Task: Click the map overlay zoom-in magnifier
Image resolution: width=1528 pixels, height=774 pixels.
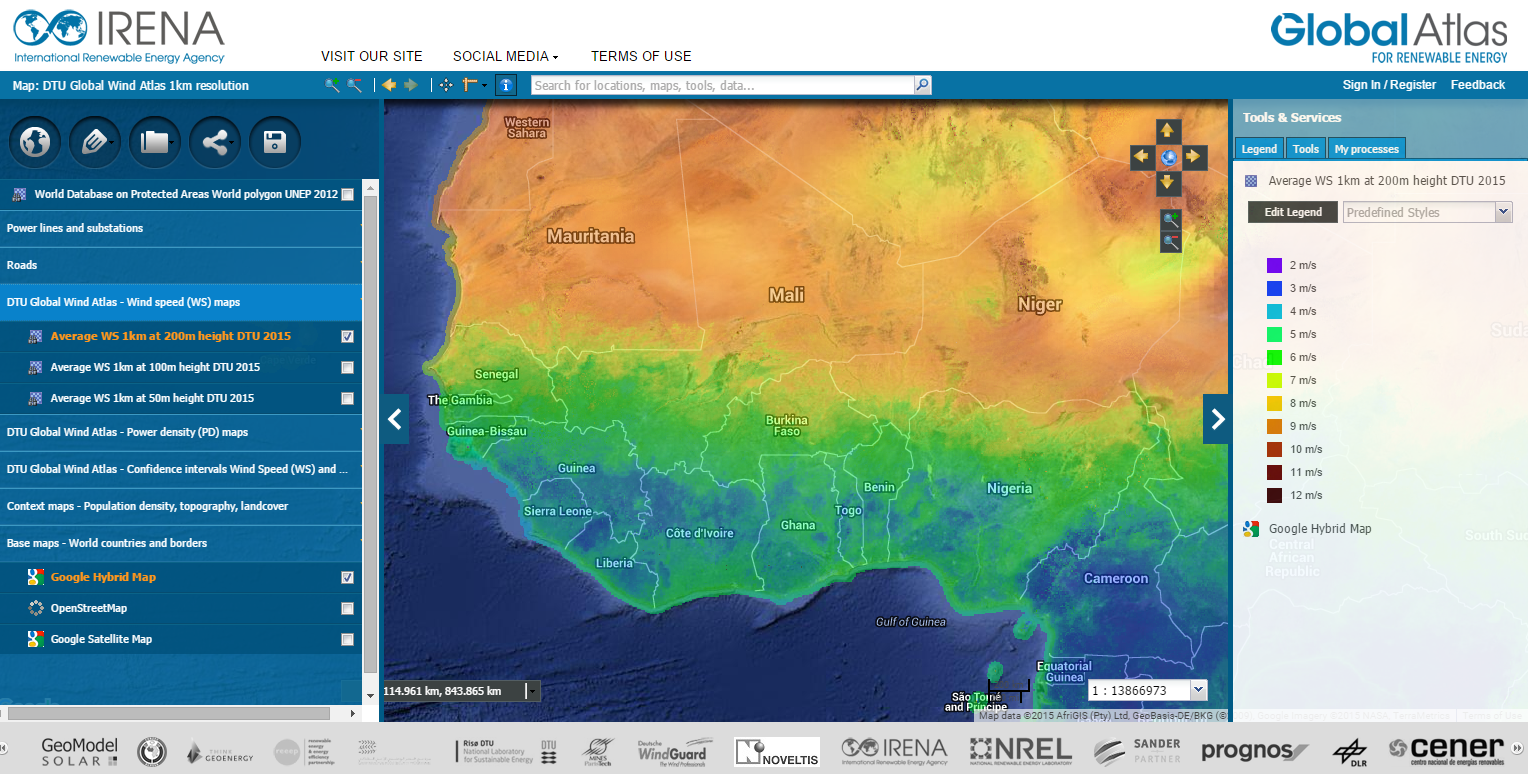Action: tap(1171, 220)
